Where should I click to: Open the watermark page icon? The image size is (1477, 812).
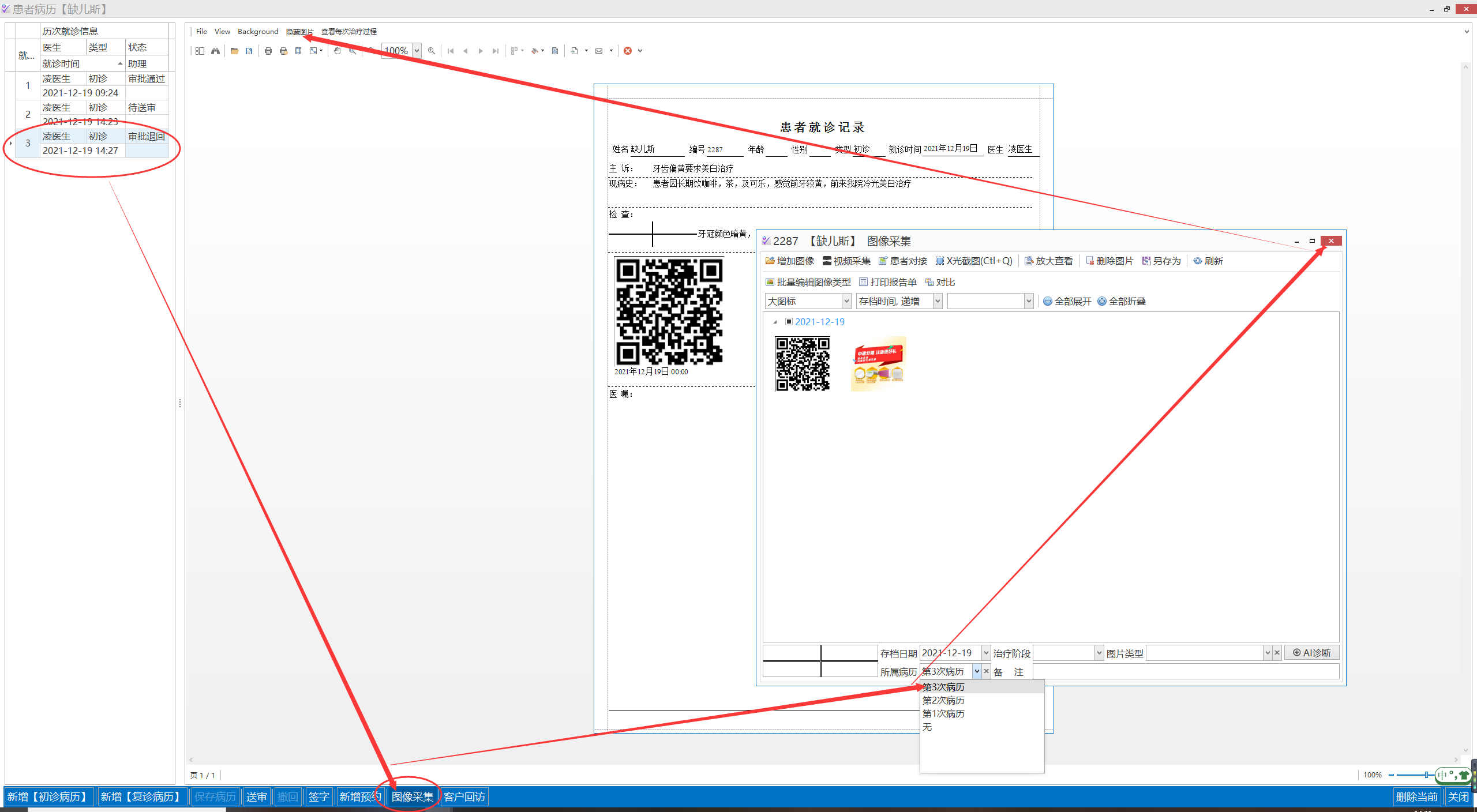tap(555, 51)
